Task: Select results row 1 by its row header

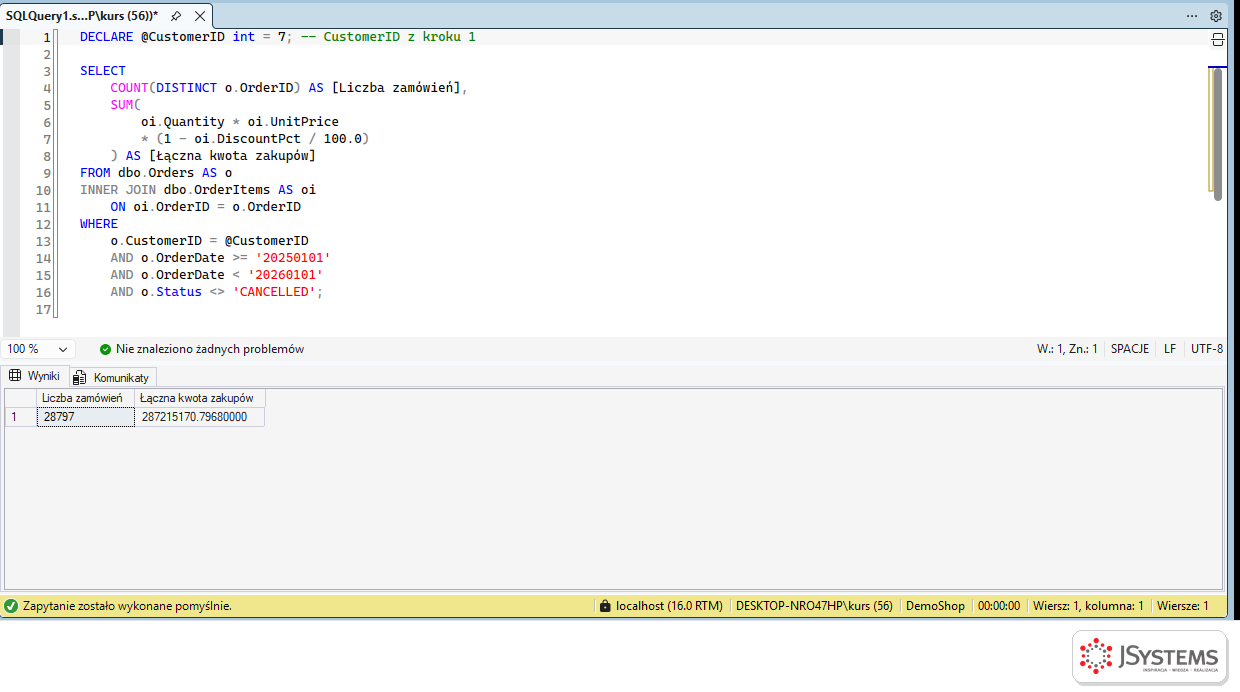Action: pos(20,417)
